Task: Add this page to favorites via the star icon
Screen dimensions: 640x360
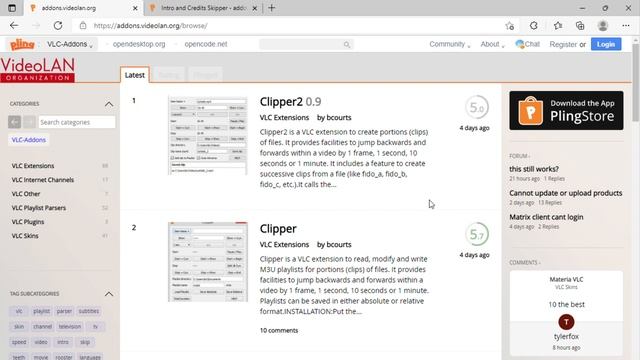Action: pyautogui.click(x=509, y=26)
